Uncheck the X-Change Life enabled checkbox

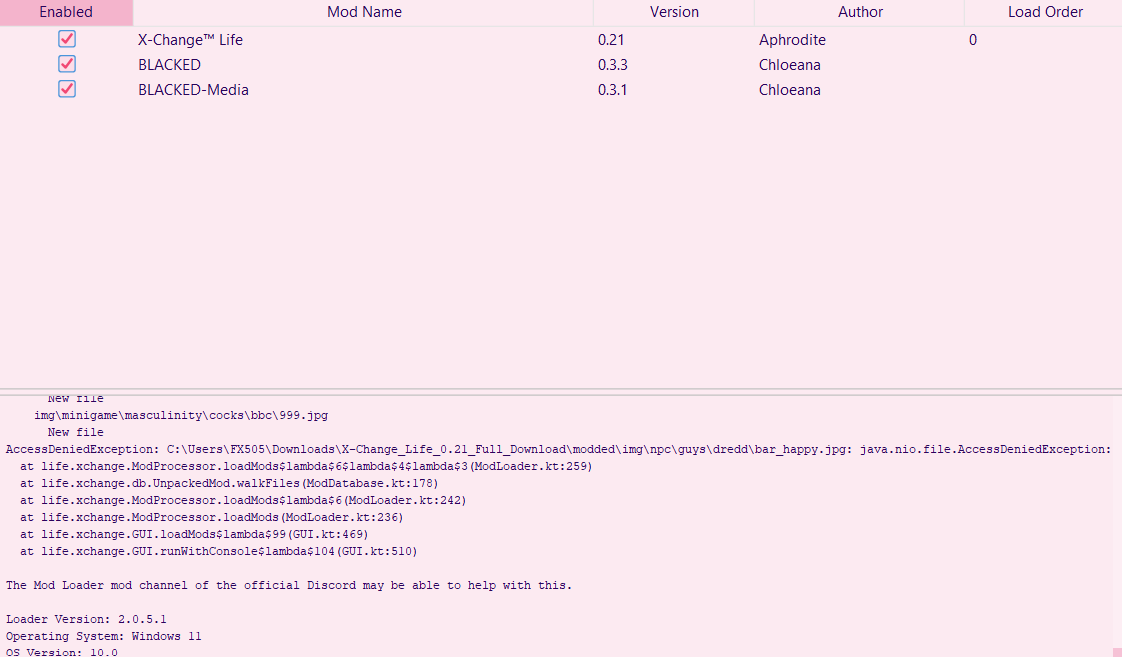coord(67,39)
